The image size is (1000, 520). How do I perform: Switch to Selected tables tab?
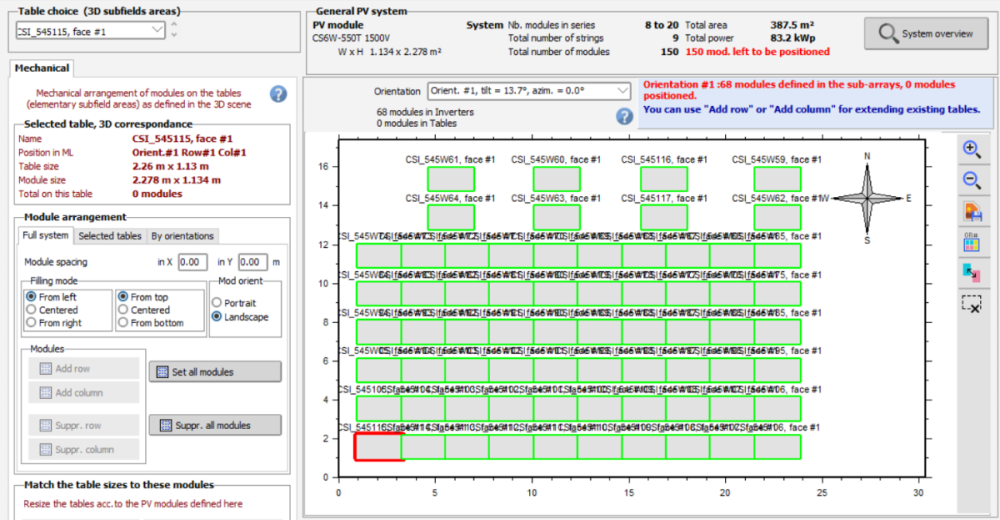point(109,236)
